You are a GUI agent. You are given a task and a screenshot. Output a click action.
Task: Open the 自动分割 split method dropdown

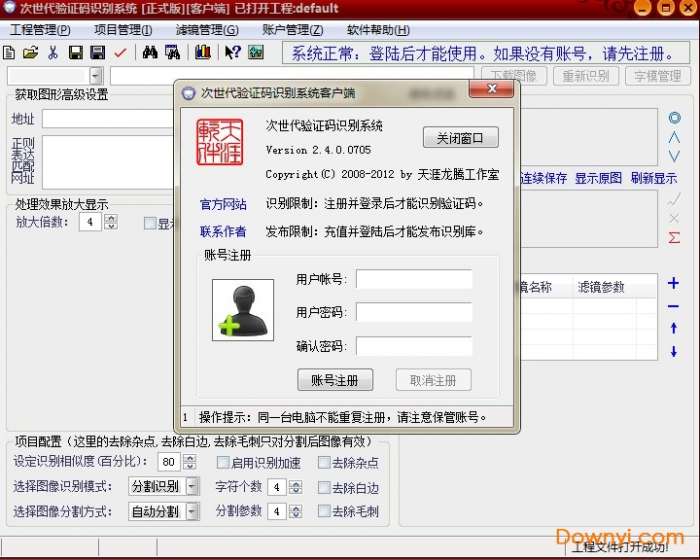pyautogui.click(x=192, y=511)
